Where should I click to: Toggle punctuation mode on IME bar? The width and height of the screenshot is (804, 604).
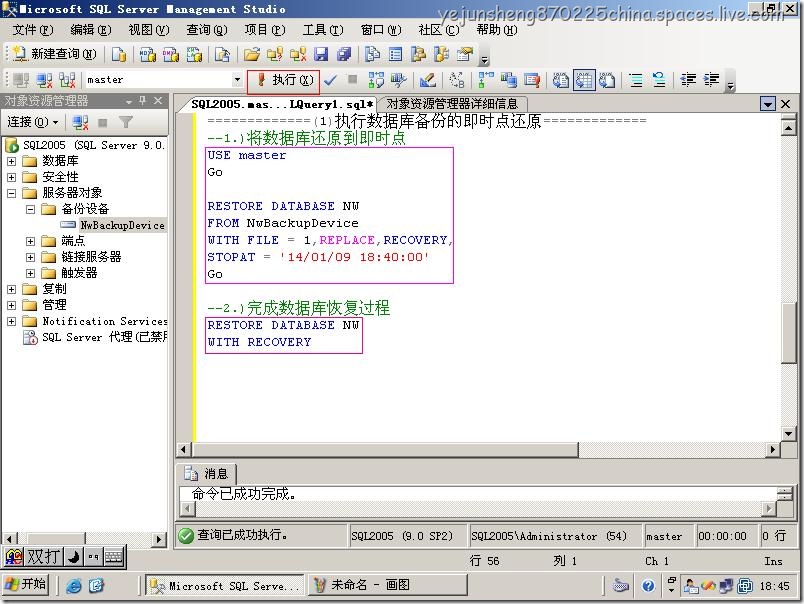[x=93, y=557]
